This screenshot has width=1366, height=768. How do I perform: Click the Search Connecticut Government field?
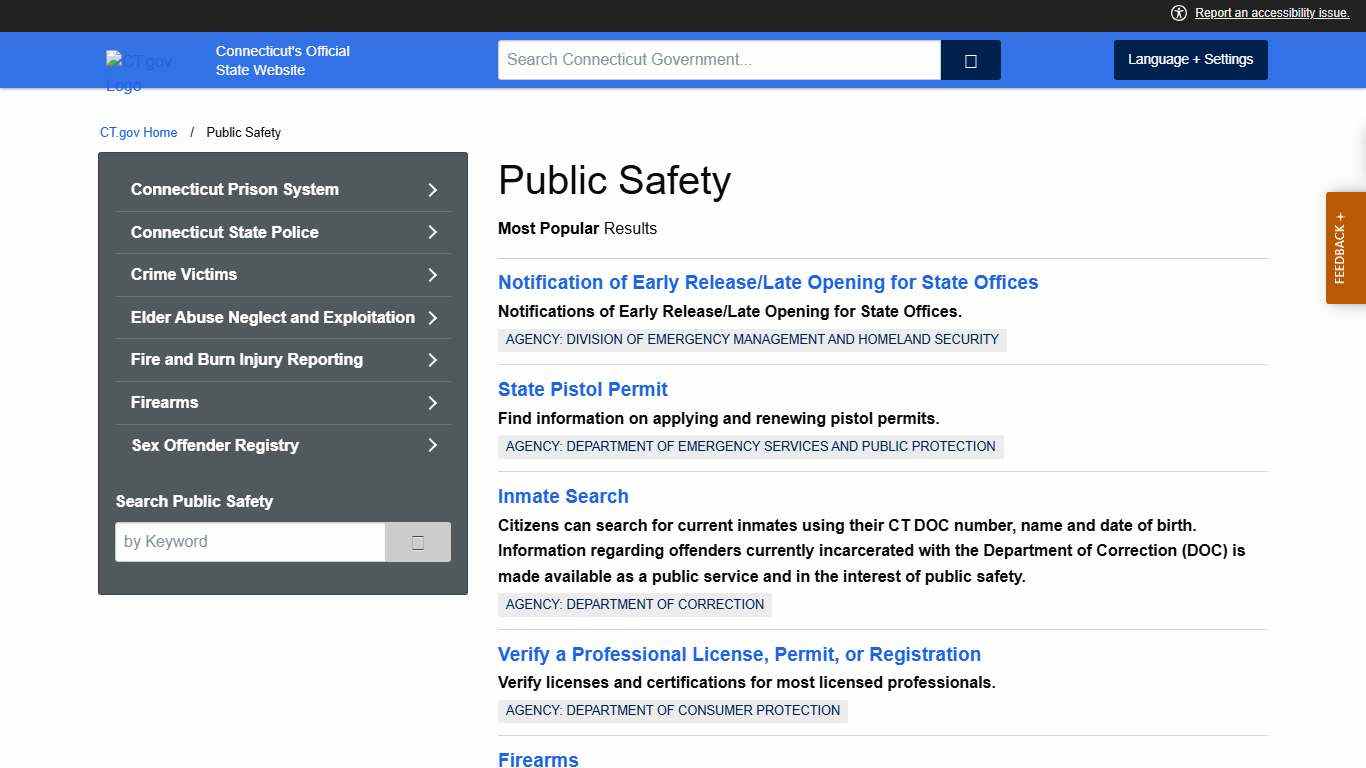(x=718, y=60)
